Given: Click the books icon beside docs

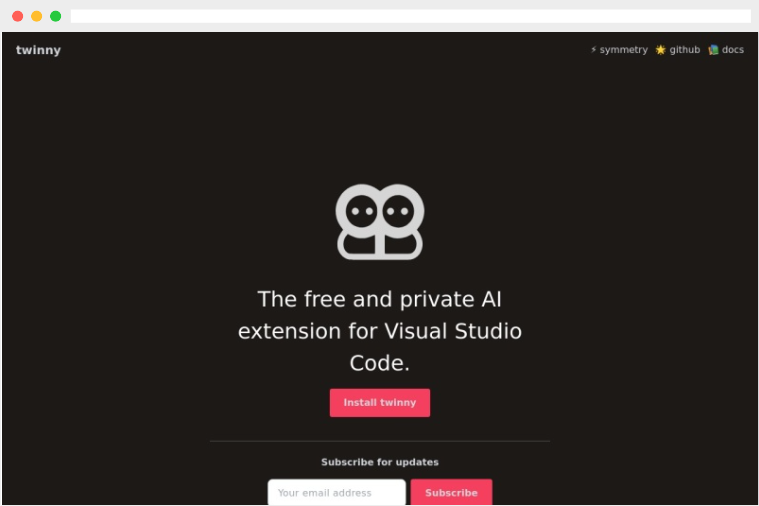Looking at the screenshot, I should (x=713, y=50).
